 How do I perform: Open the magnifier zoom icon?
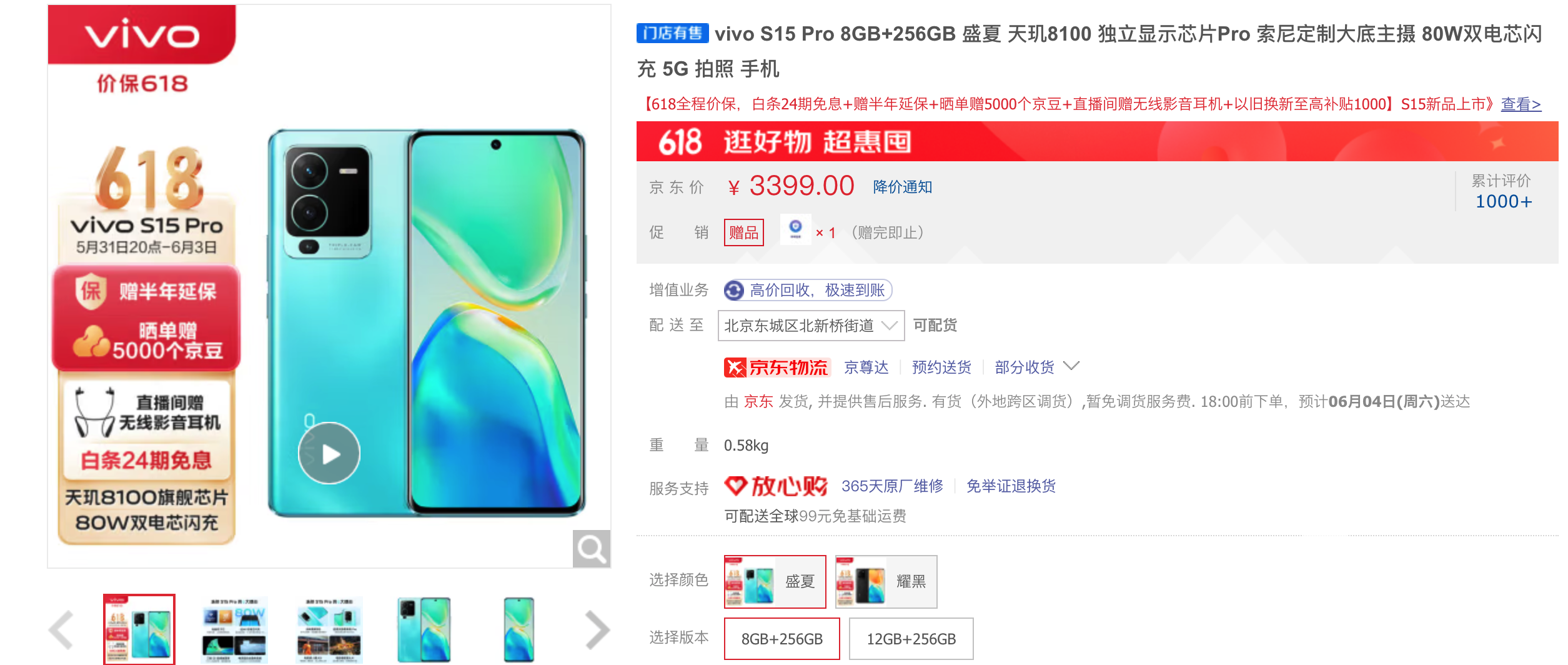coord(591,549)
